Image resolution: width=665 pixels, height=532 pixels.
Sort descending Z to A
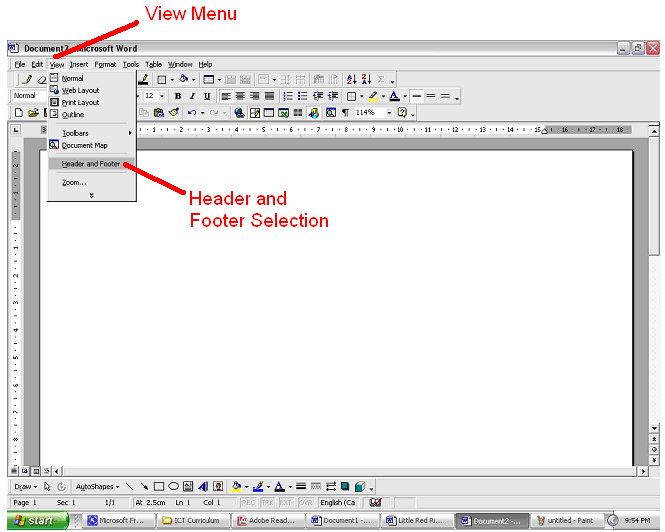366,79
